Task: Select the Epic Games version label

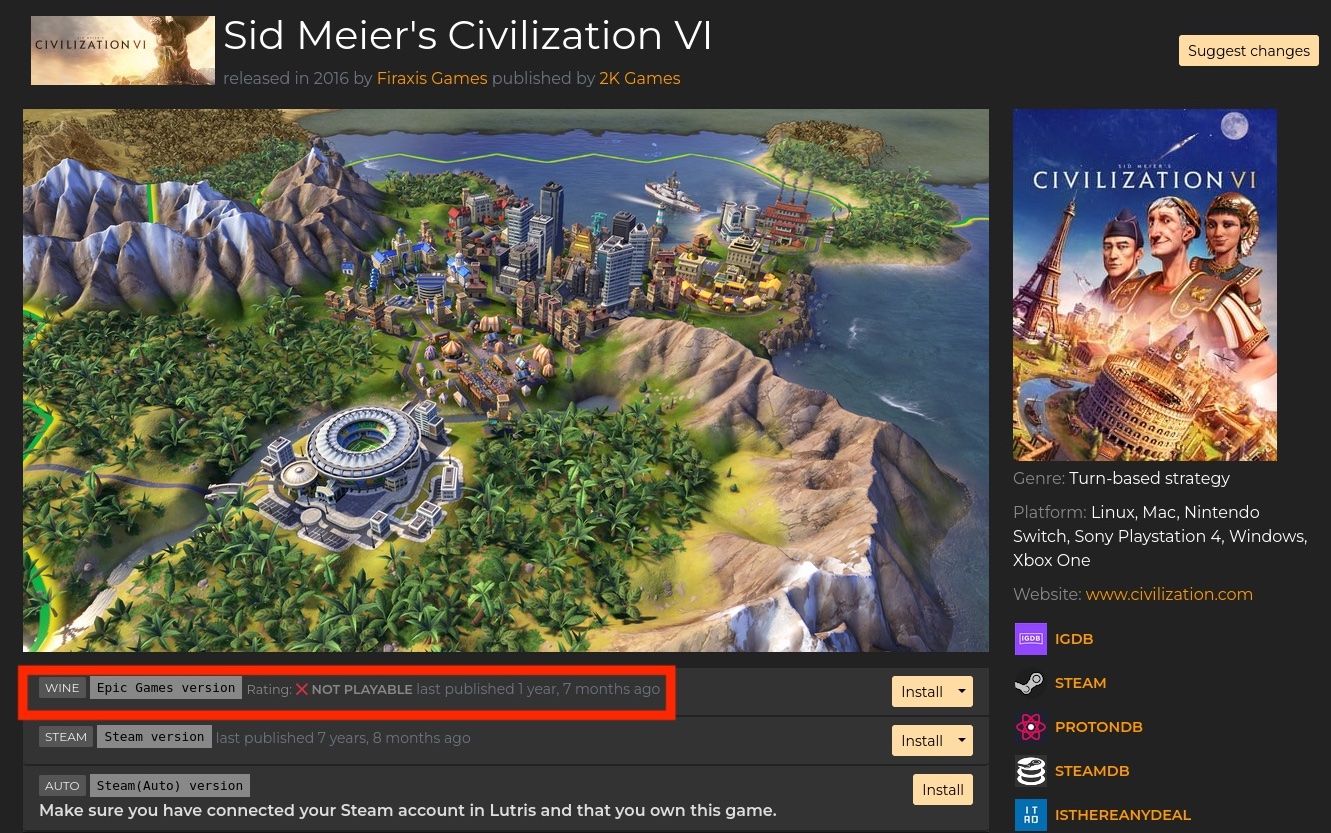Action: point(166,688)
